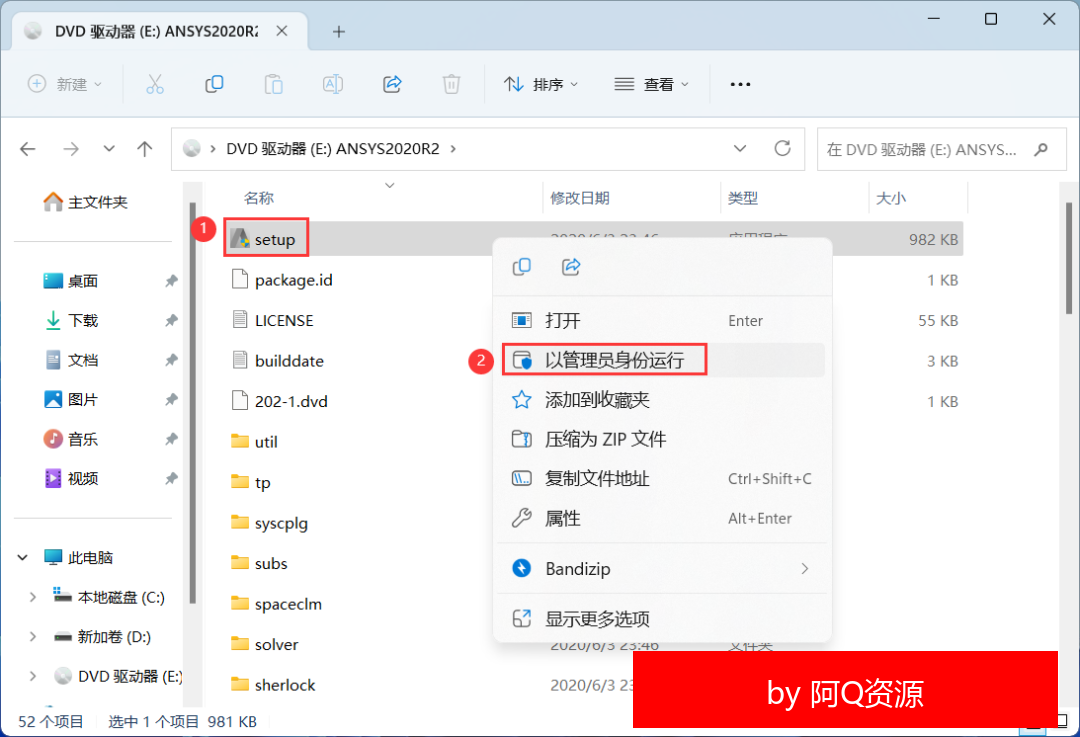Click the Copy icon in toolbar

[x=214, y=84]
